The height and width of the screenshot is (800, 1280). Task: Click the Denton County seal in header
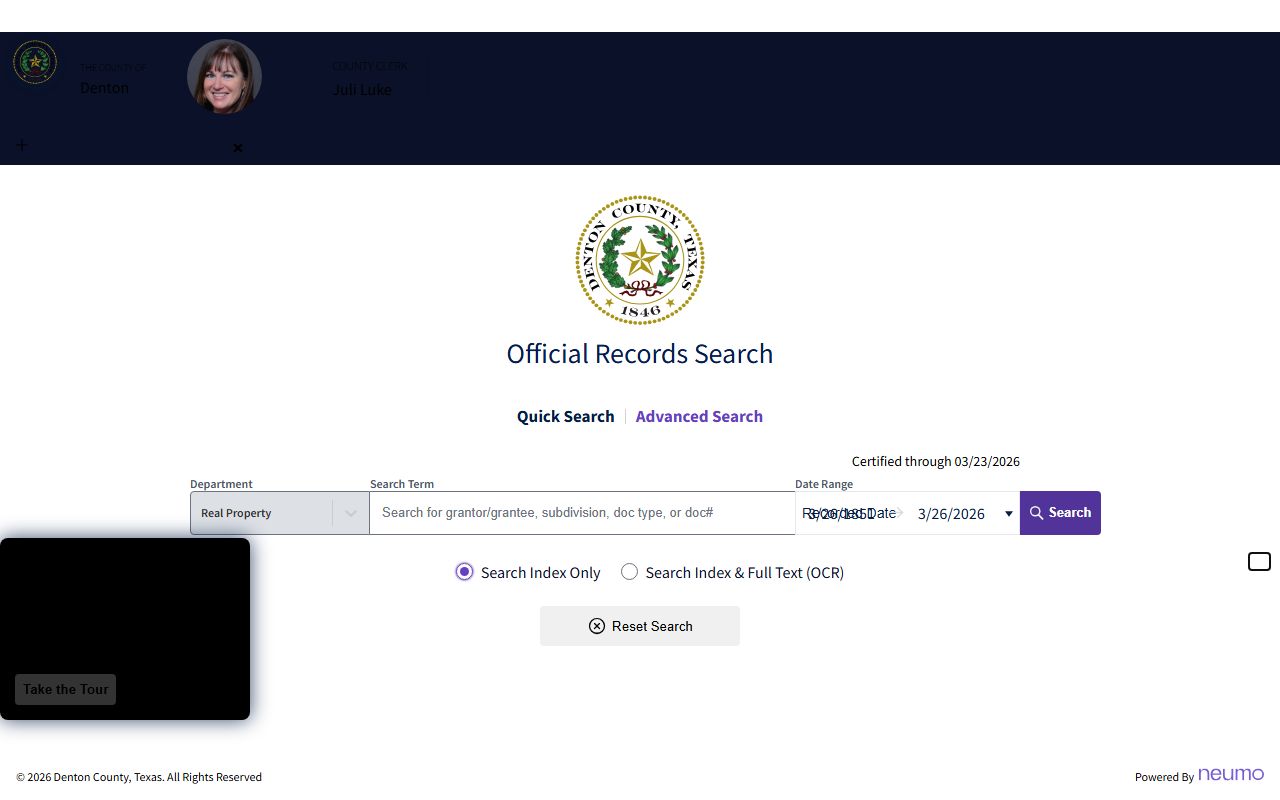(x=35, y=62)
